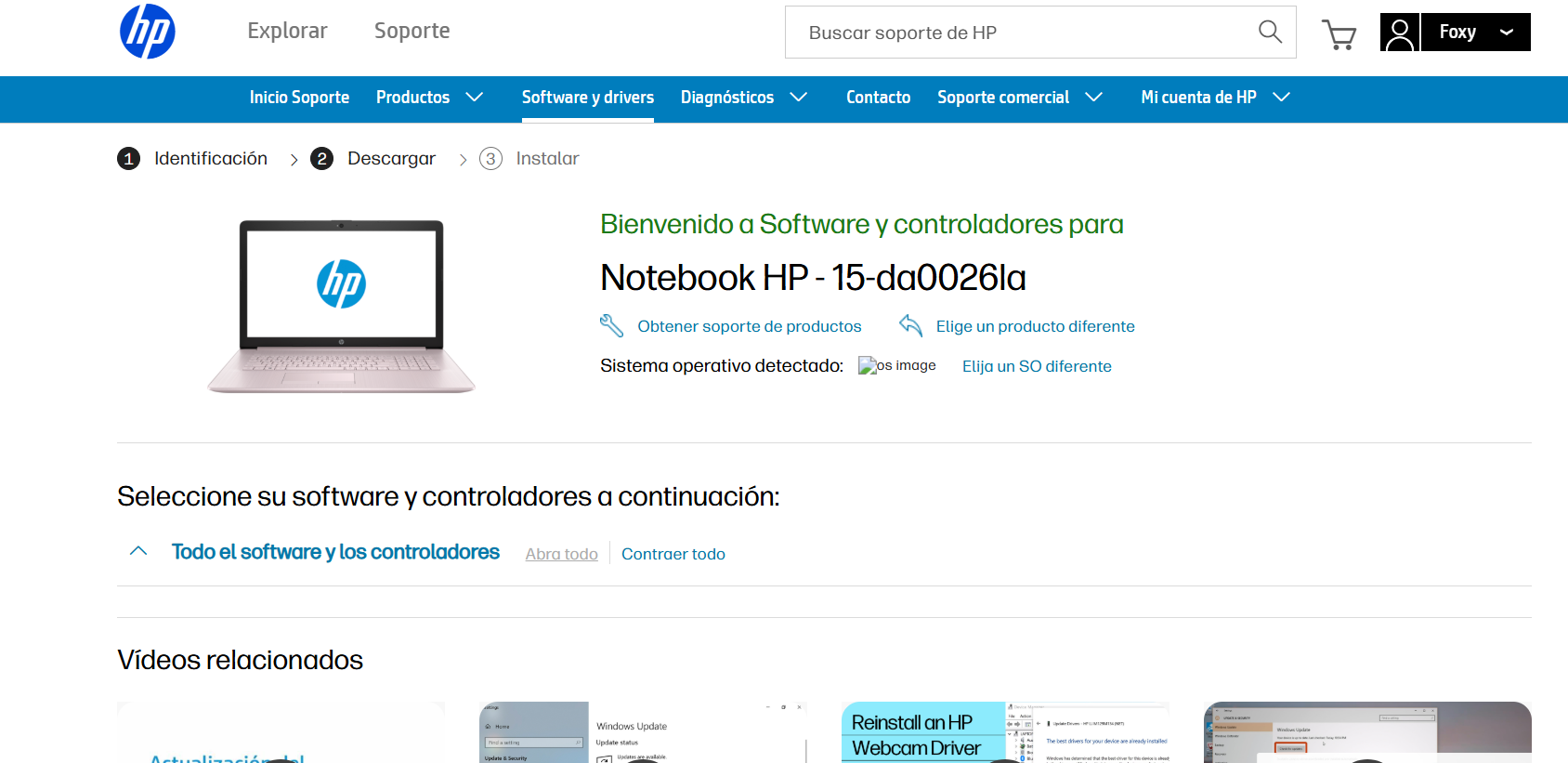Screen dimensions: 1568x763
Task: Click Elige un producto diferente link
Action: tap(1036, 326)
